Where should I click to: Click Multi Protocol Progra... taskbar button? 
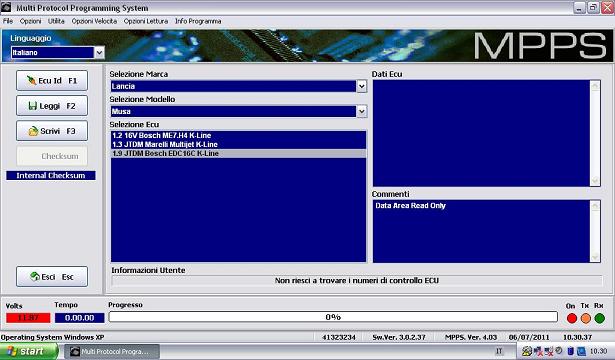(x=112, y=352)
